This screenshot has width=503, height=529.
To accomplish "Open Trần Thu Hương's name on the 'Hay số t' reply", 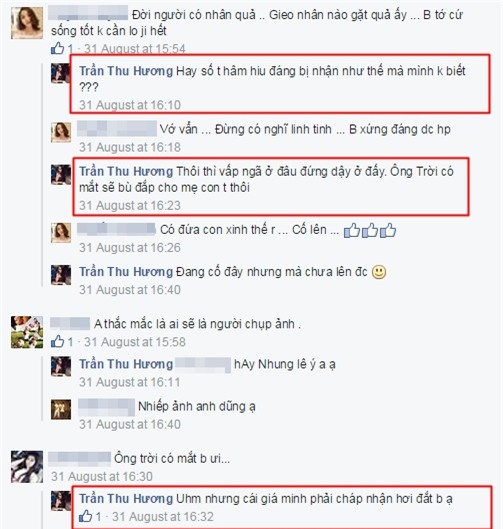I will 126,71.
